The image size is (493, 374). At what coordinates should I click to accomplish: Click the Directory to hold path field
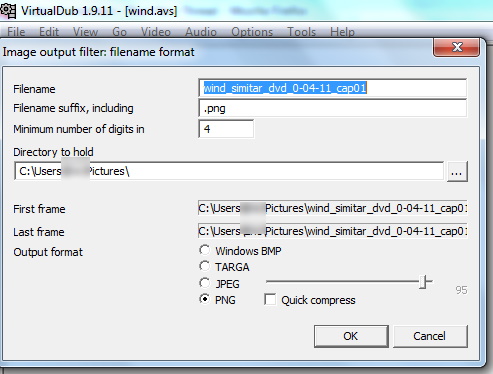click(229, 171)
